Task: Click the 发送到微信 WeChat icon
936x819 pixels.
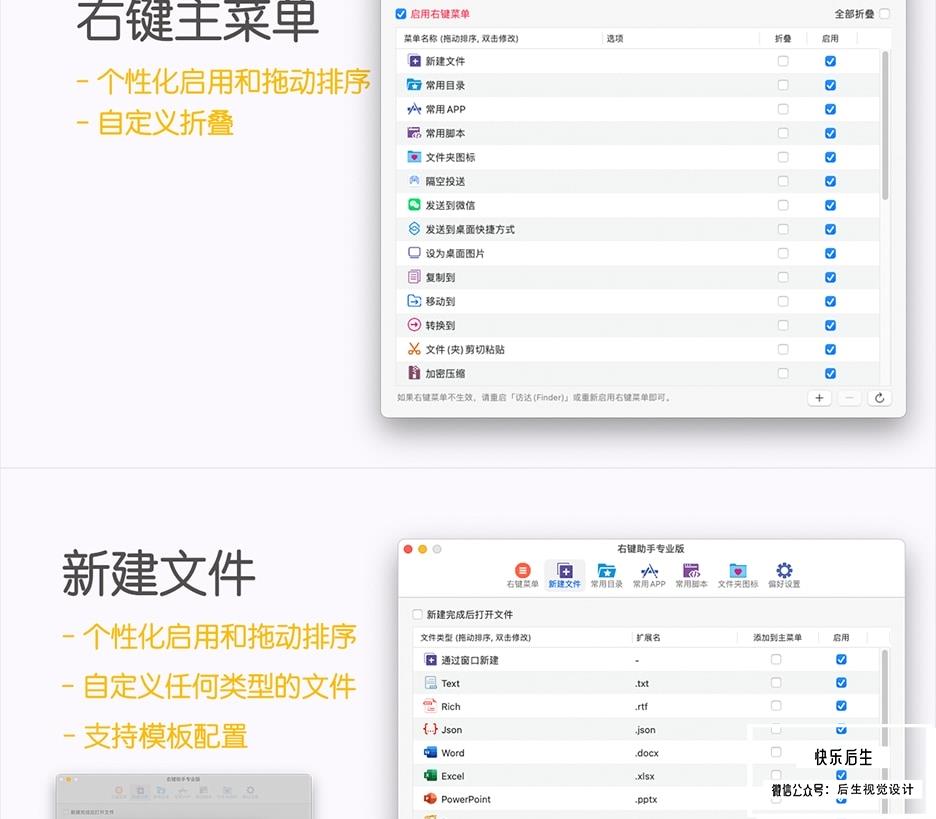Action: point(414,205)
